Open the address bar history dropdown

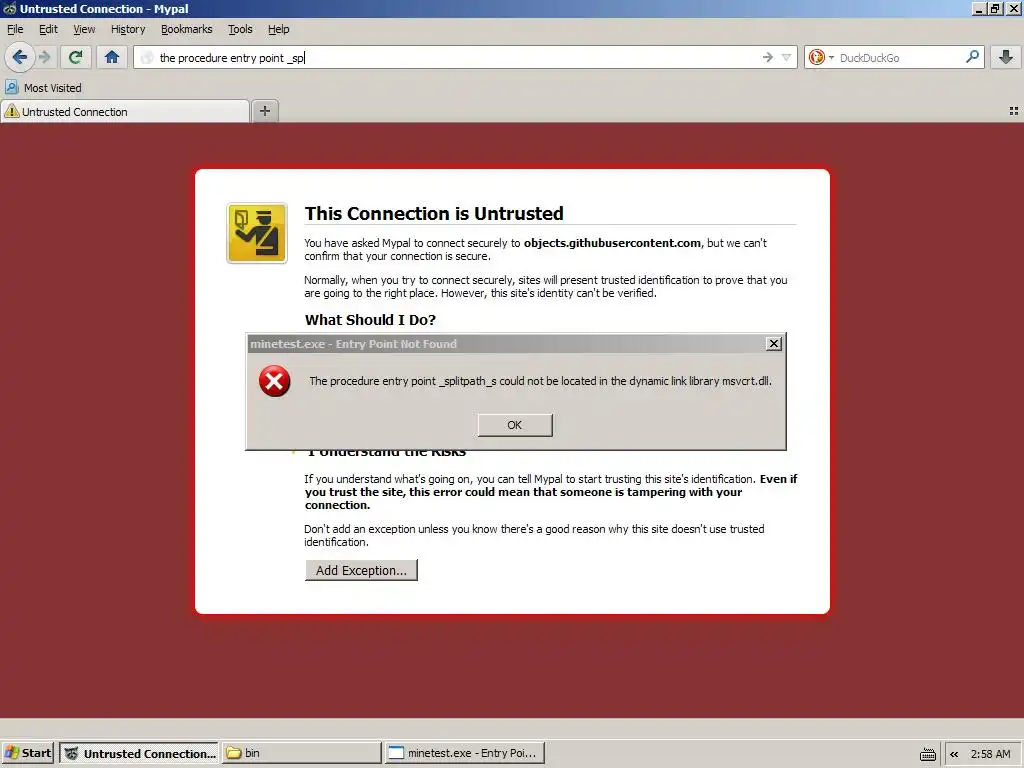point(786,57)
